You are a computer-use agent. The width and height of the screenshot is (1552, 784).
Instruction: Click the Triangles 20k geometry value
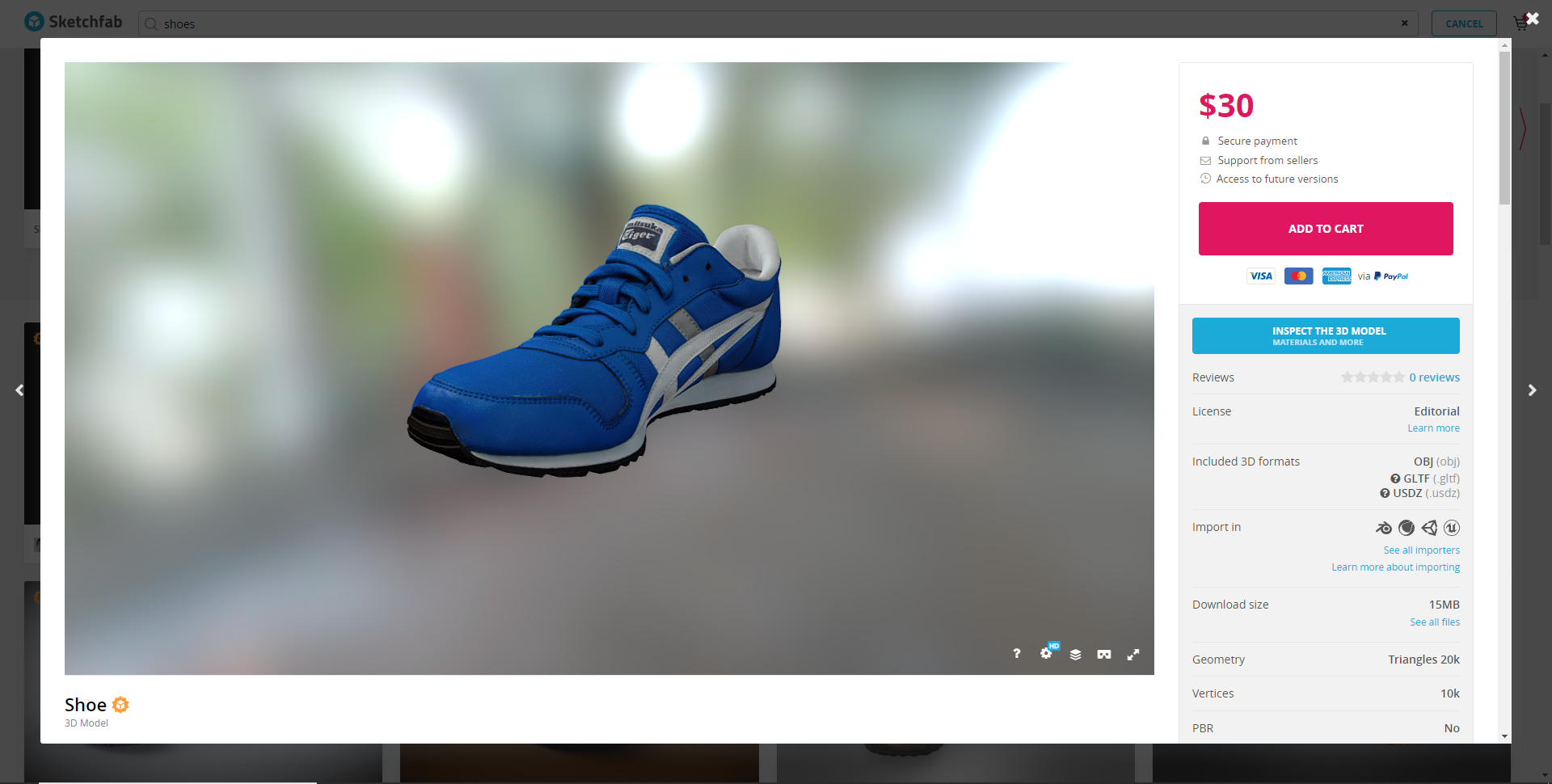click(x=1423, y=660)
